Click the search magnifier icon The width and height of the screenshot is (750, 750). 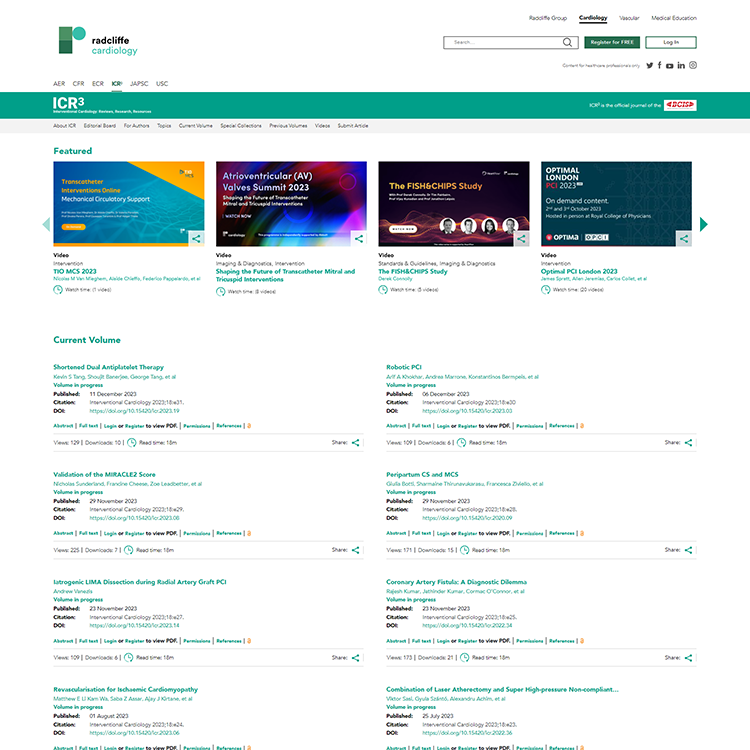(567, 42)
